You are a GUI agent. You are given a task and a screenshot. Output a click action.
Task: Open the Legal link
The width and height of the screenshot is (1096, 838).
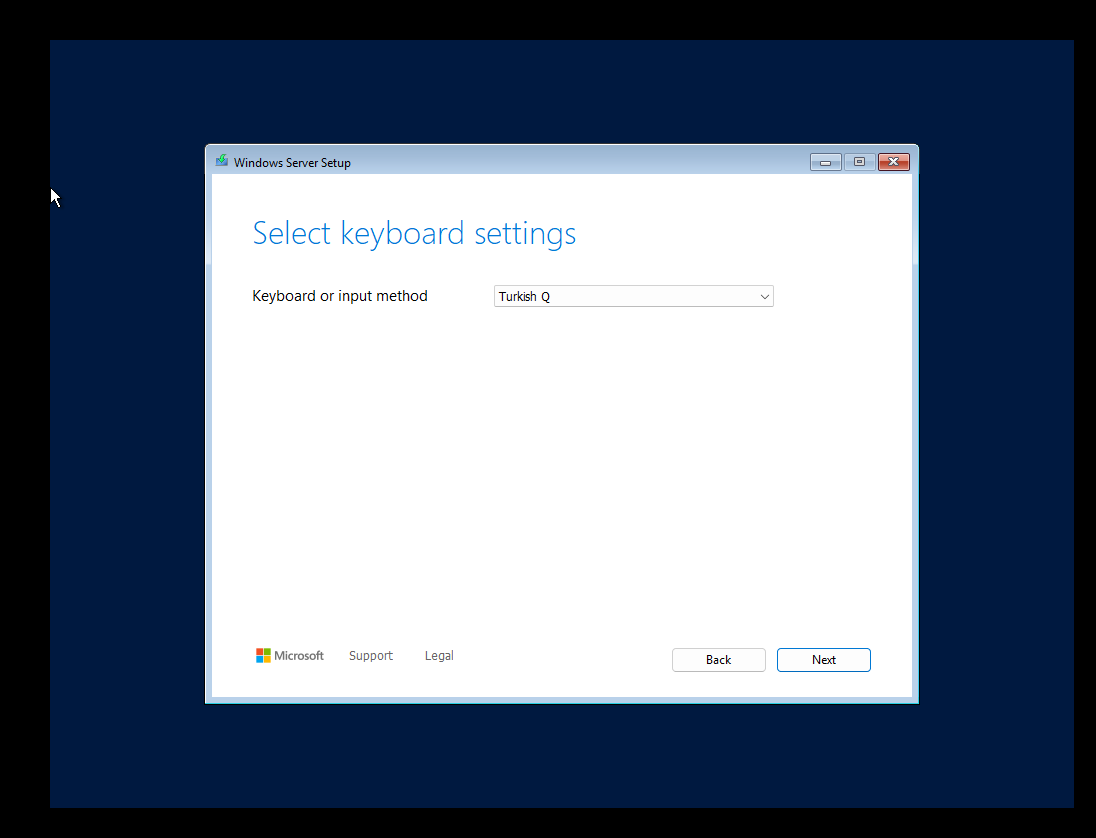point(439,656)
